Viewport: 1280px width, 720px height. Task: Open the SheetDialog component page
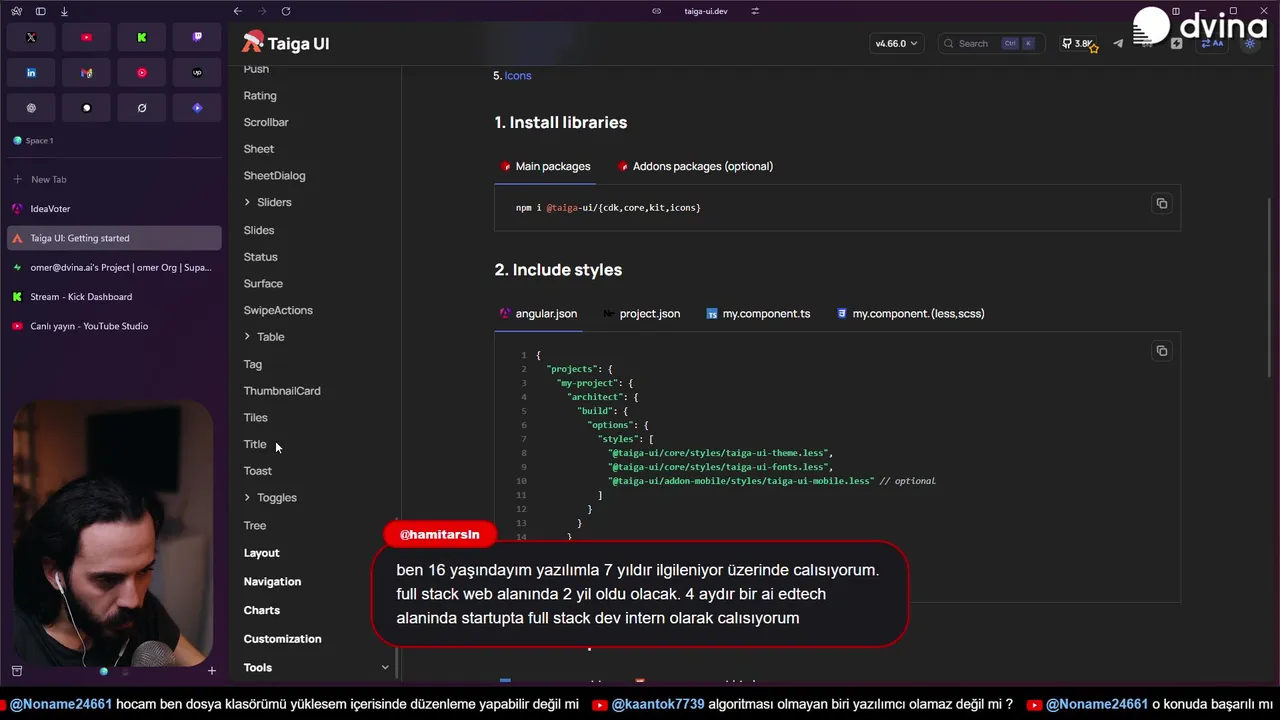pos(275,176)
